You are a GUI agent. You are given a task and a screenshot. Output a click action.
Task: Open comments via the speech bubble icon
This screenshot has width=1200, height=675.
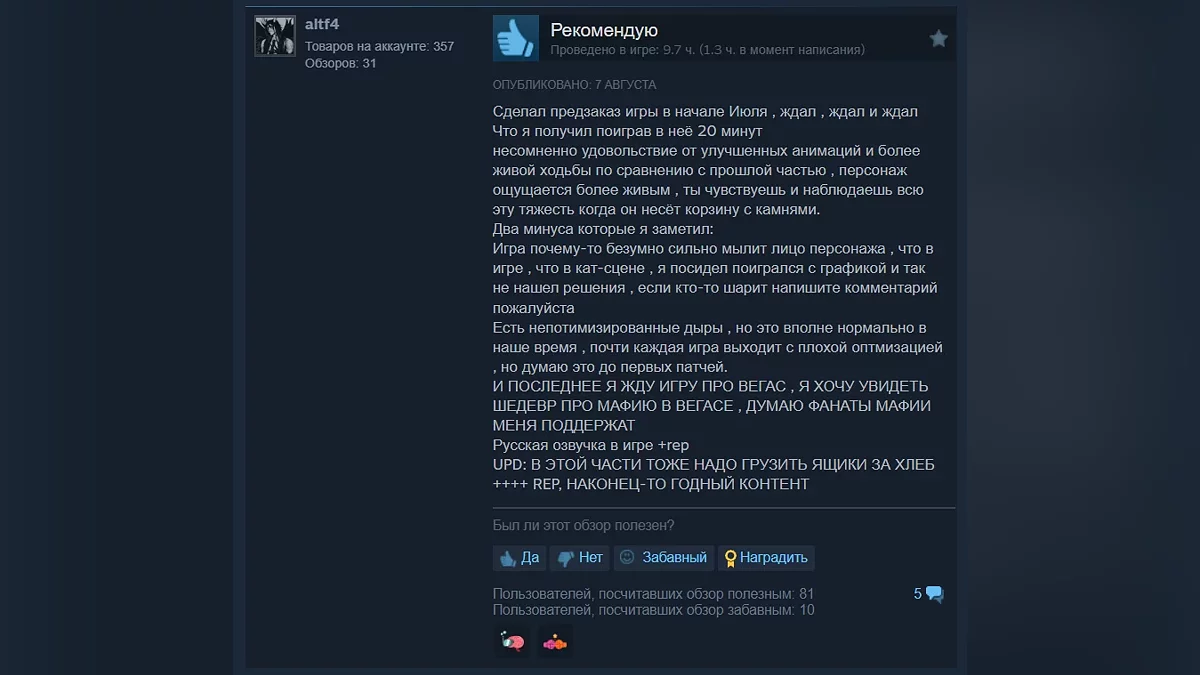(x=935, y=594)
